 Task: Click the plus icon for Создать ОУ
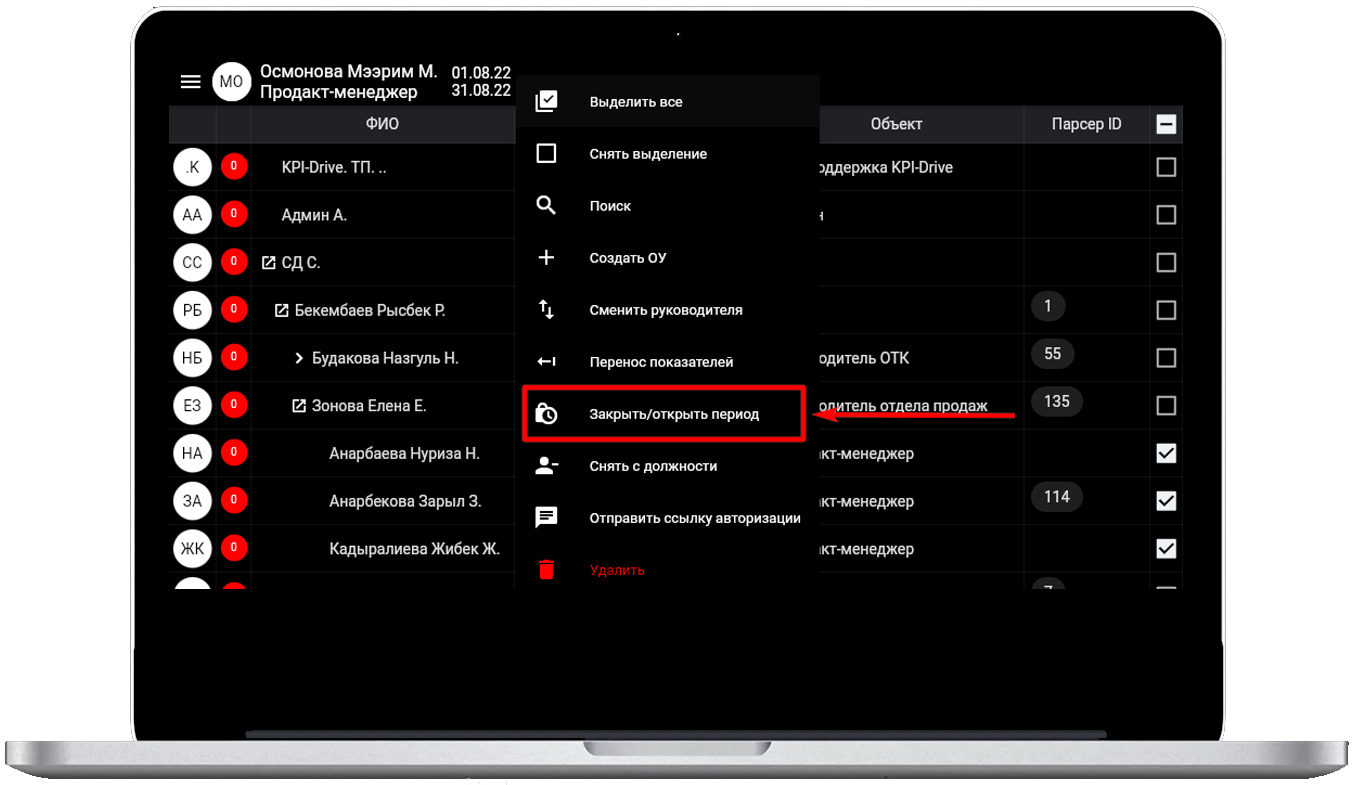546,258
